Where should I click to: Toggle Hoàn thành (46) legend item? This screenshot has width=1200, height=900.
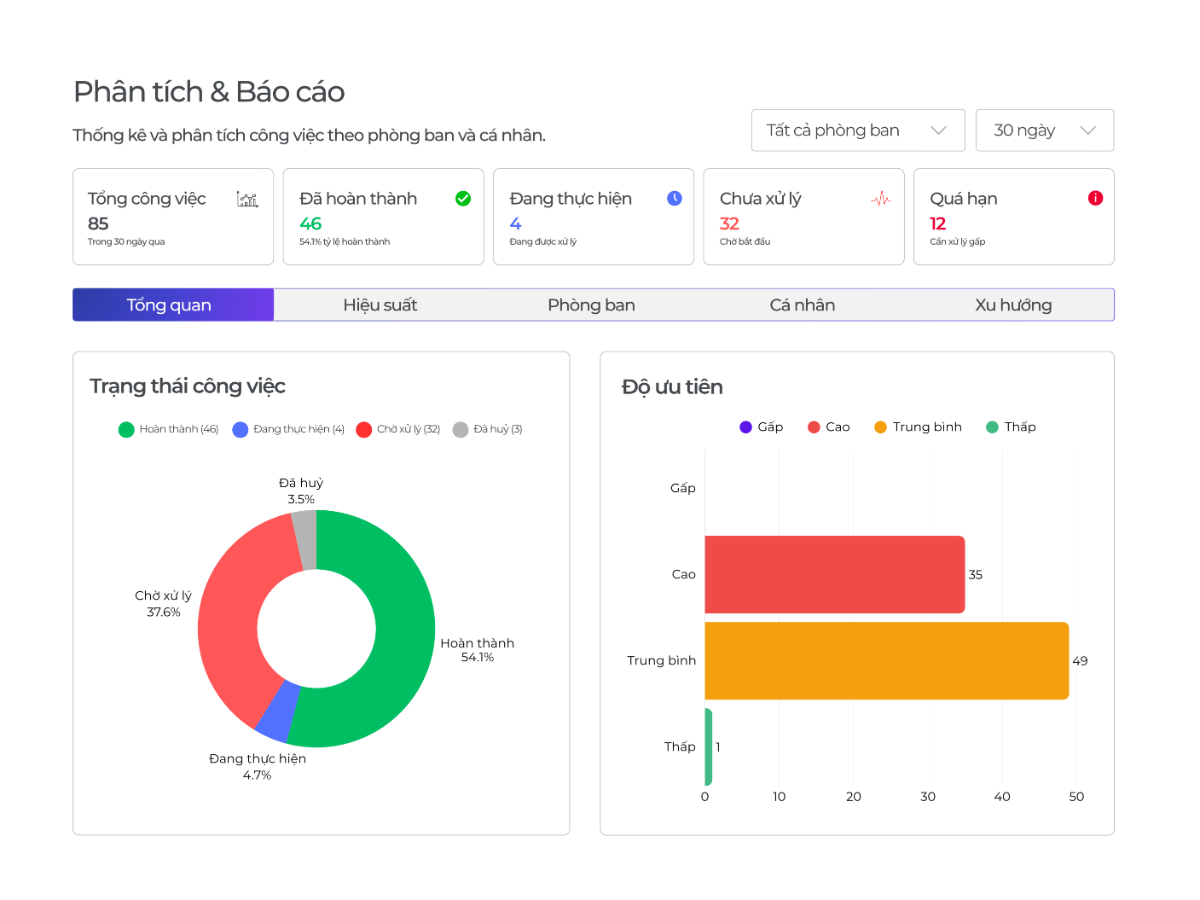click(168, 429)
